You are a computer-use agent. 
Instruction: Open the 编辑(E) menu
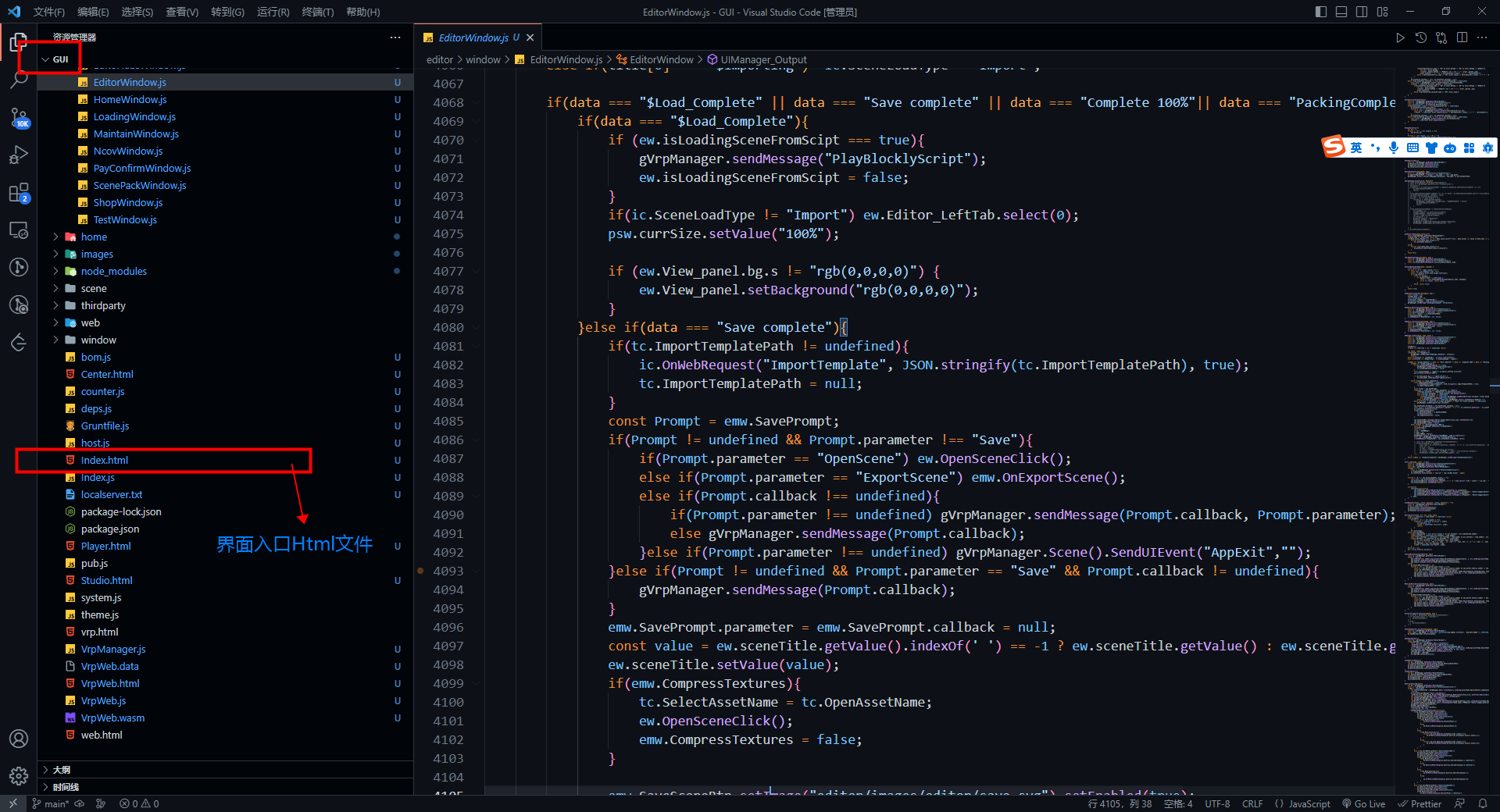(x=93, y=12)
